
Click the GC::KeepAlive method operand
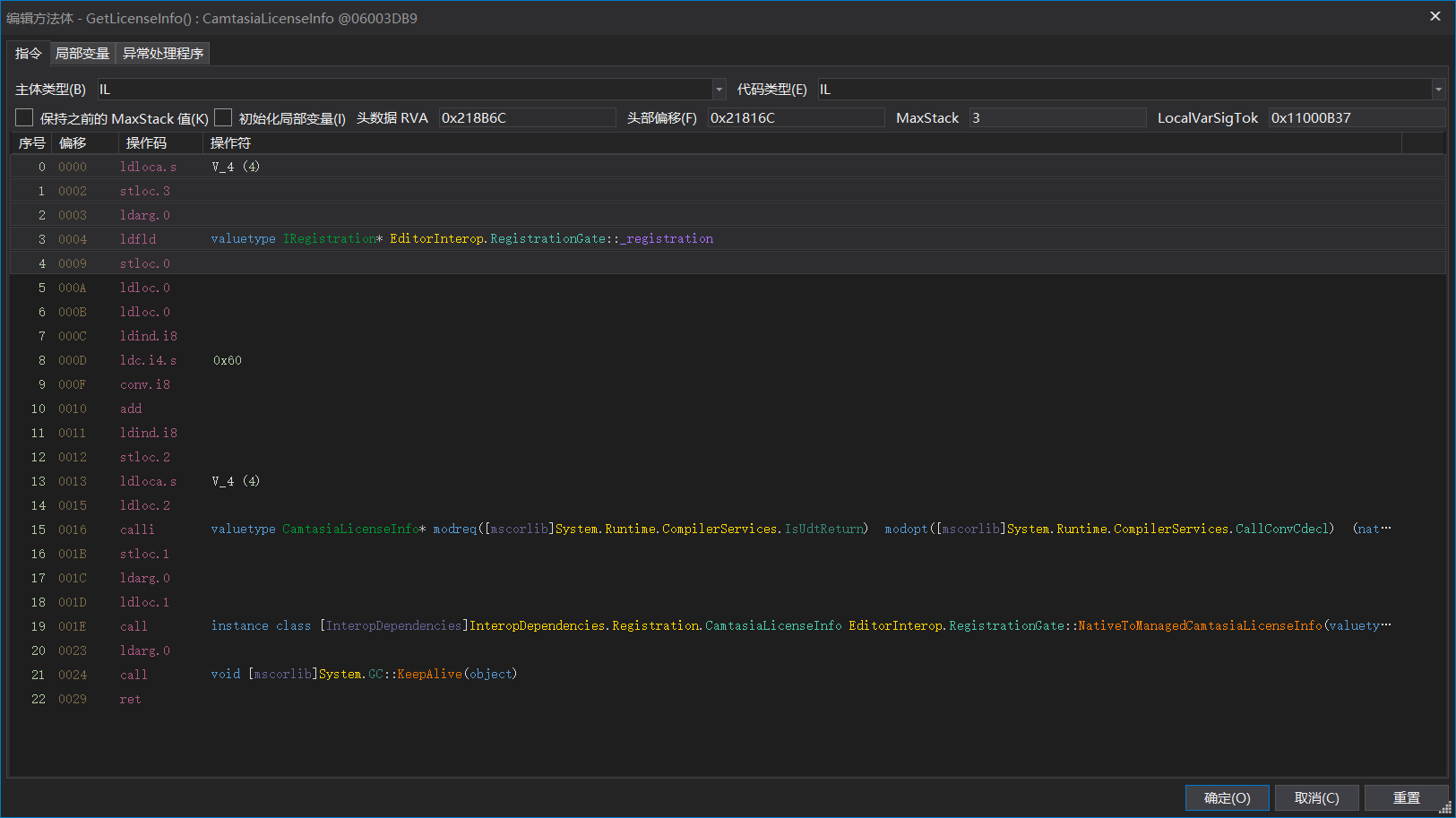tap(364, 674)
